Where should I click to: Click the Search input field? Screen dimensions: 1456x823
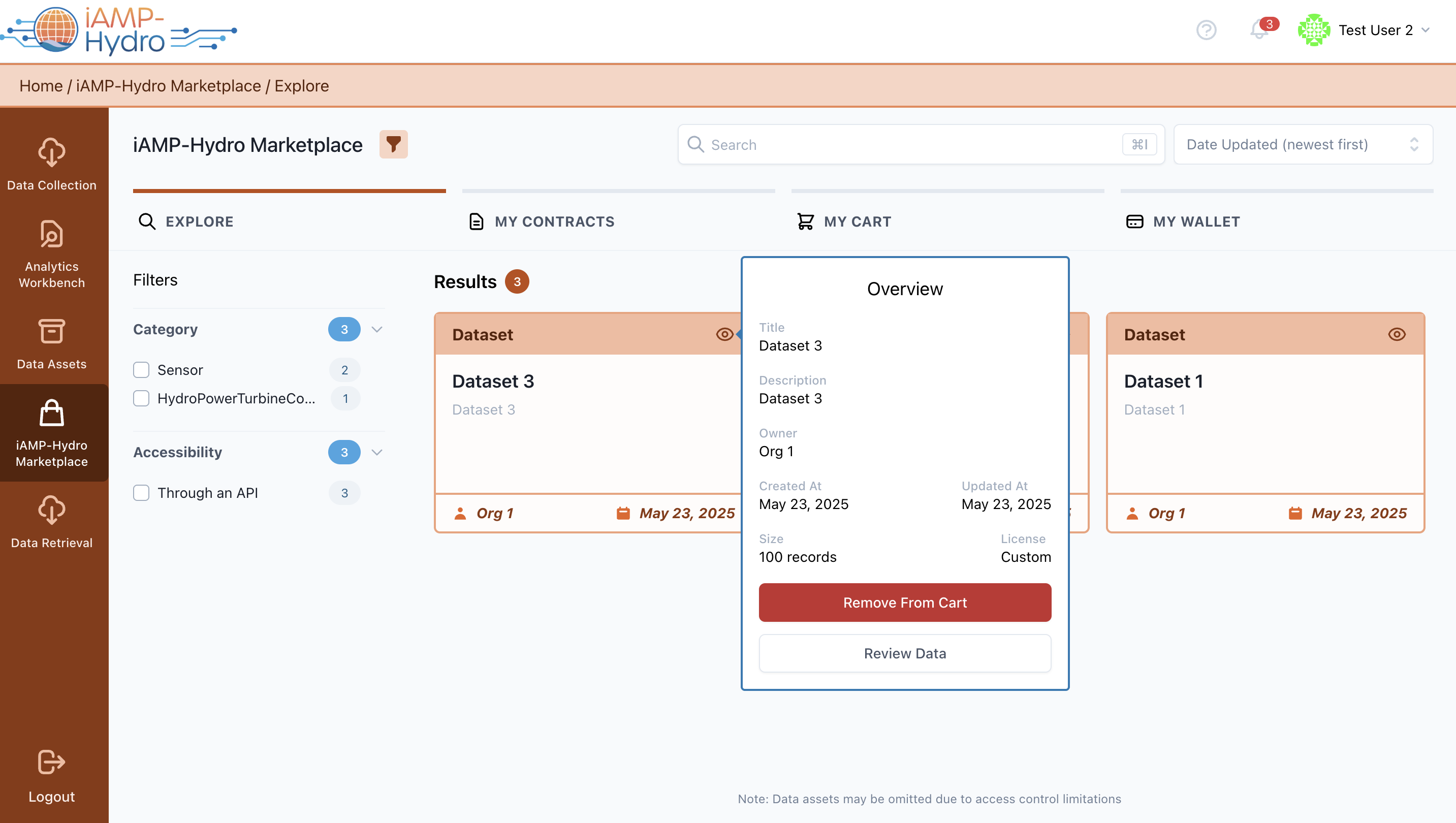pyautogui.click(x=910, y=145)
